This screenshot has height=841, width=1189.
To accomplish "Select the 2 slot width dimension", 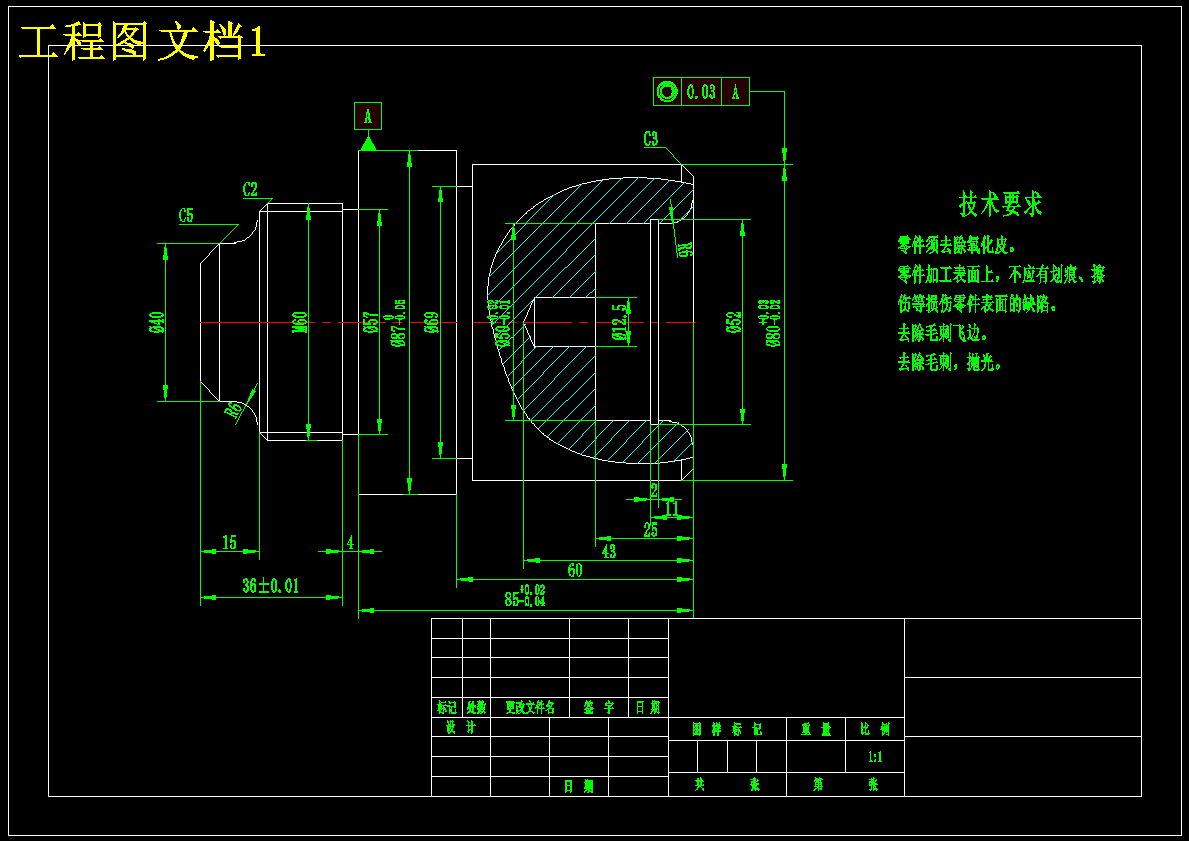I will (654, 490).
